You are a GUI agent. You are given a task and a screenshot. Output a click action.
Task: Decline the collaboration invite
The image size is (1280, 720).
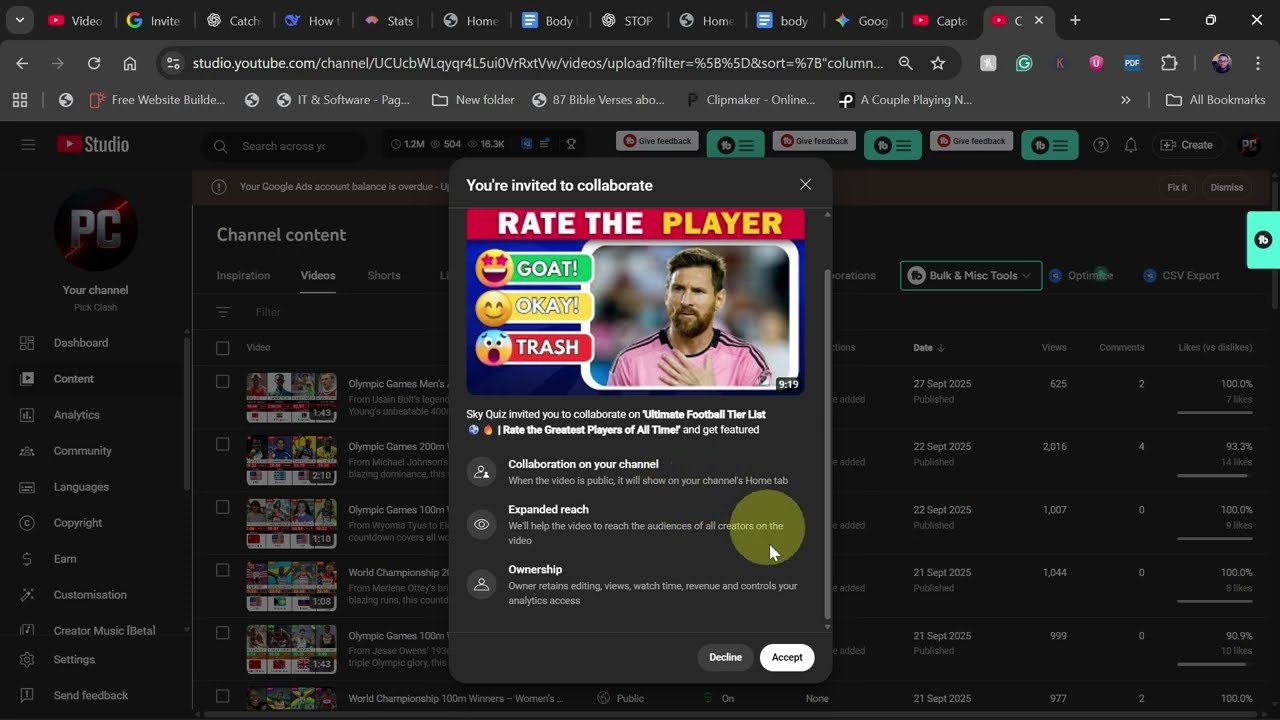pyautogui.click(x=725, y=657)
